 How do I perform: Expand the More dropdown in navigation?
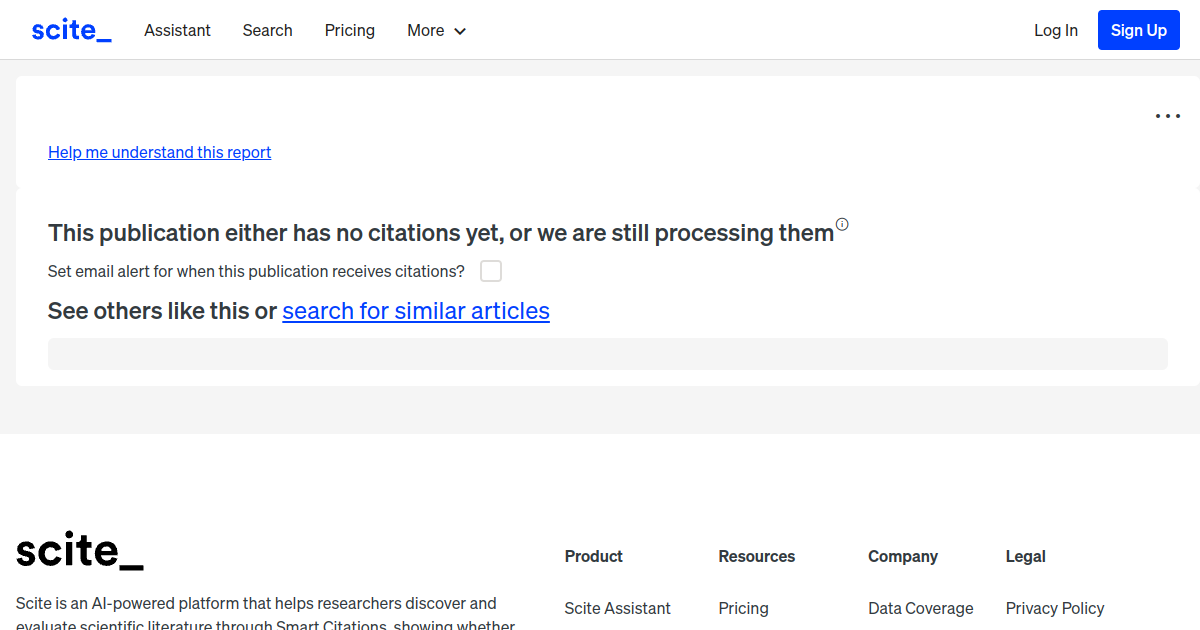436,30
